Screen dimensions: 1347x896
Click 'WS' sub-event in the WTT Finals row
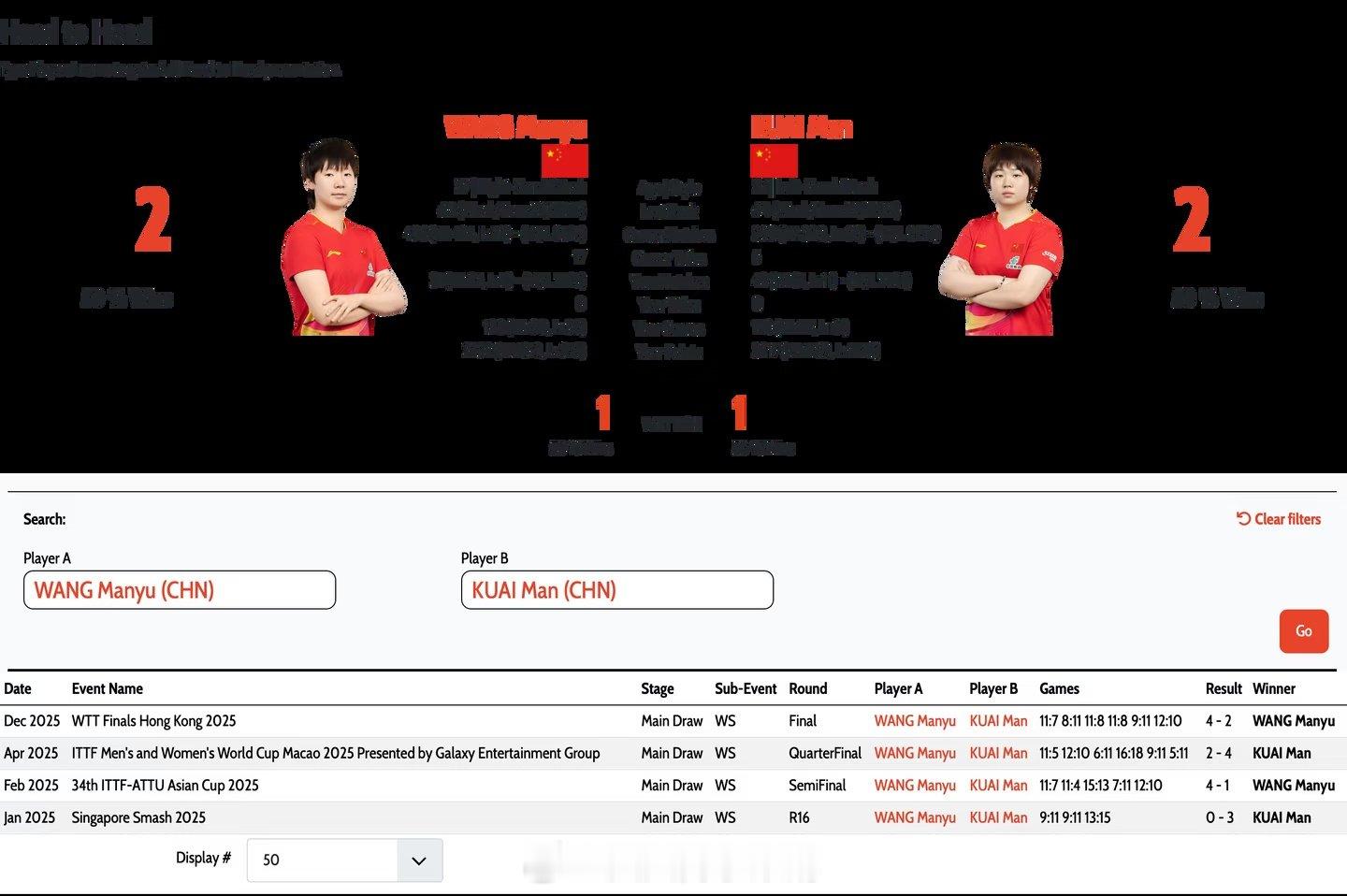725,721
